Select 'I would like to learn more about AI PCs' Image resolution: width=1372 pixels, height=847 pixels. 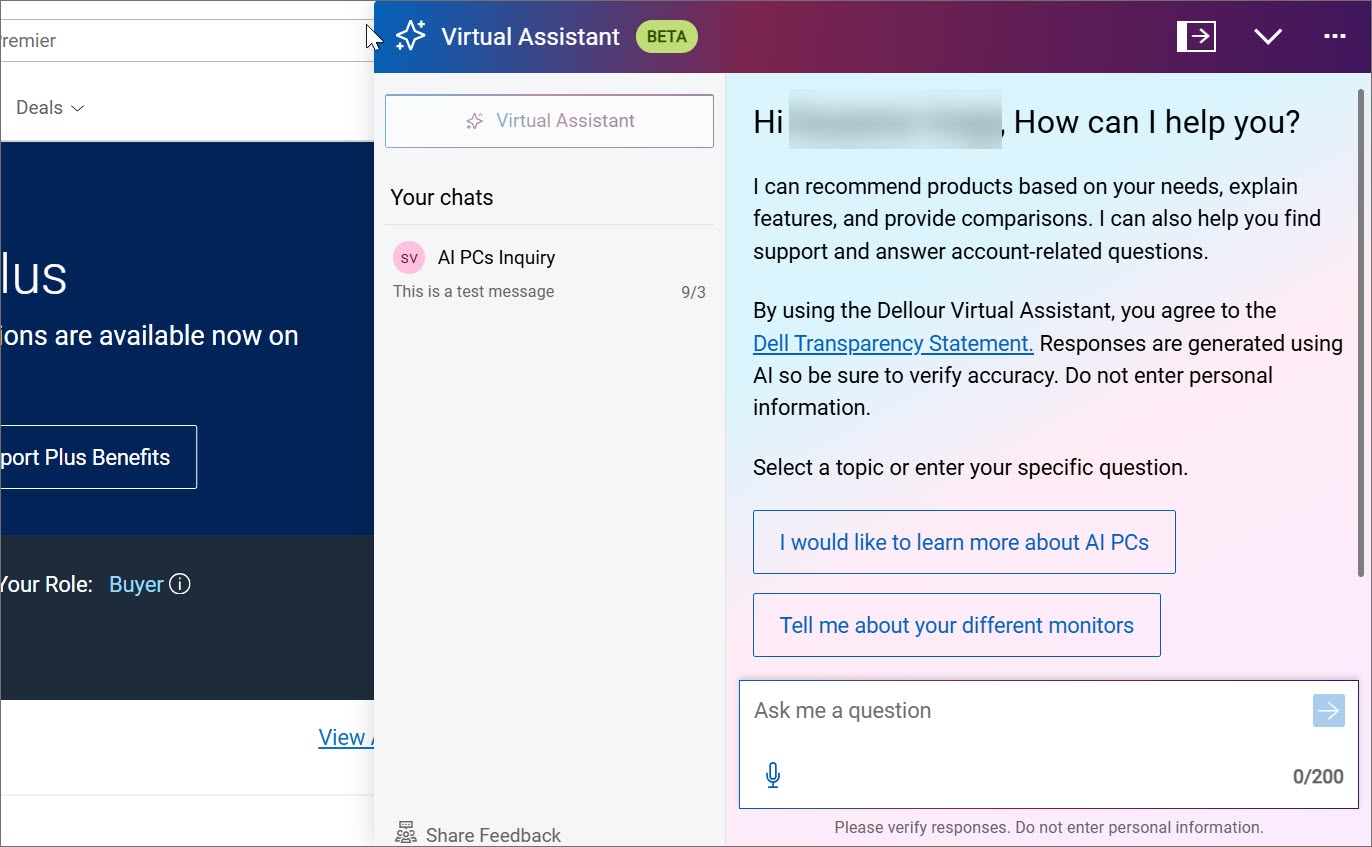click(963, 541)
